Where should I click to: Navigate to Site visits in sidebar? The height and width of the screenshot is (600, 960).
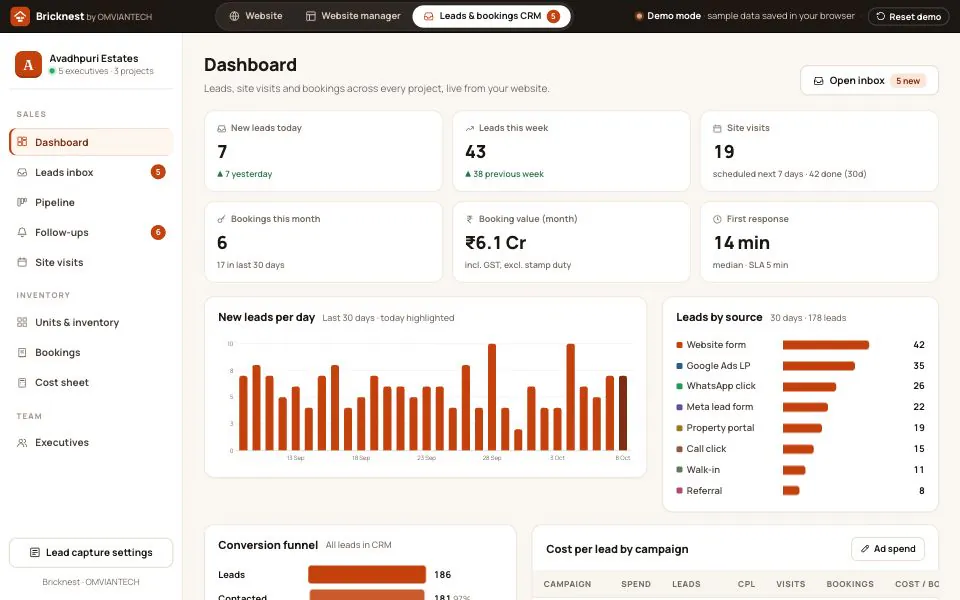point(91,262)
